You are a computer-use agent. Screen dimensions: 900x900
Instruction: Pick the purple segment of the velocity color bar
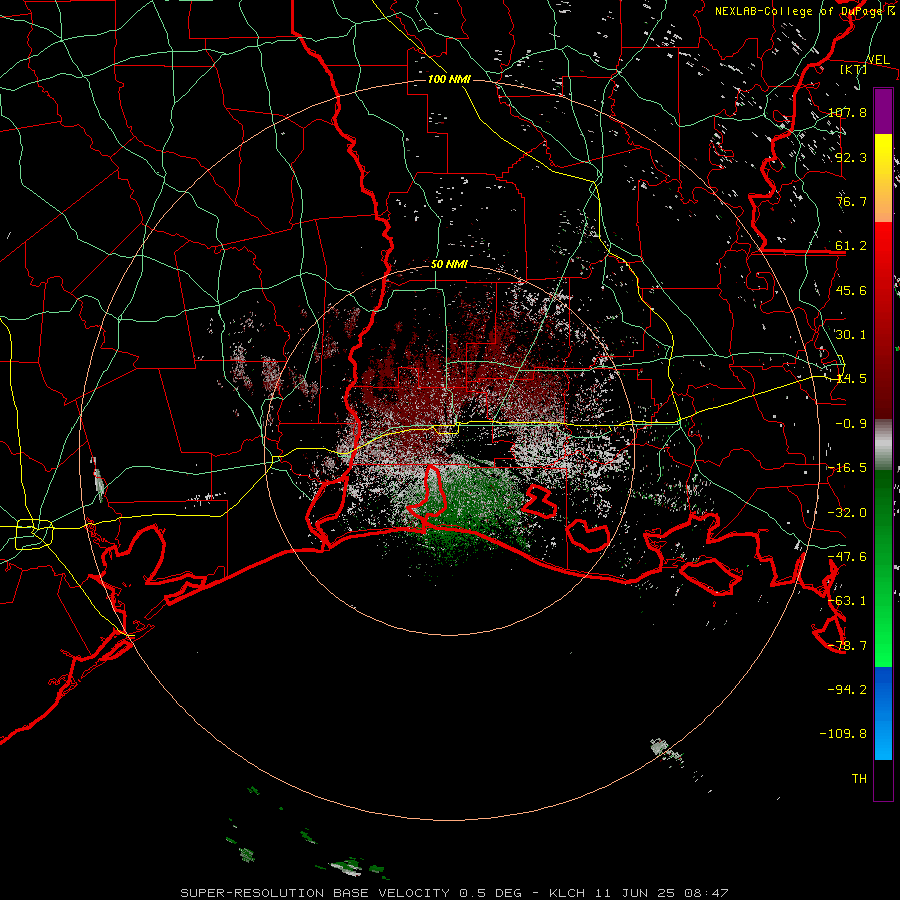point(883,111)
